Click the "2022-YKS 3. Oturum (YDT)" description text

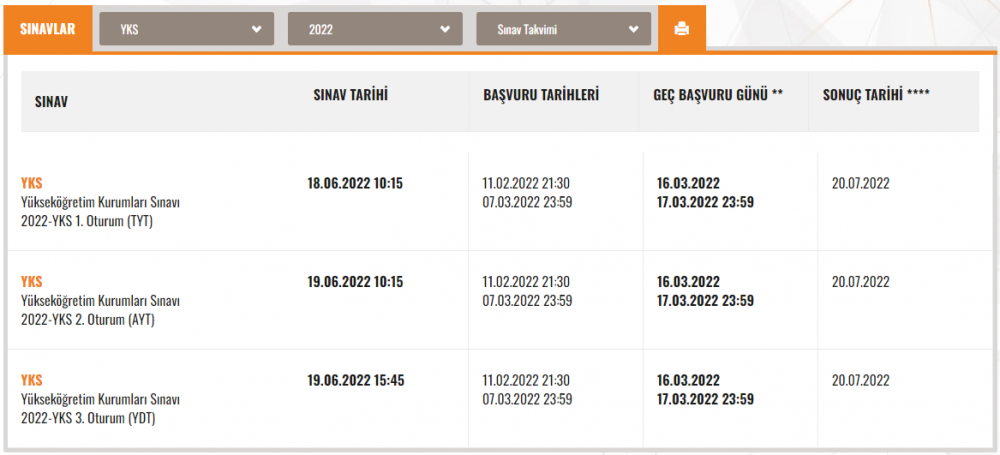click(x=88, y=418)
